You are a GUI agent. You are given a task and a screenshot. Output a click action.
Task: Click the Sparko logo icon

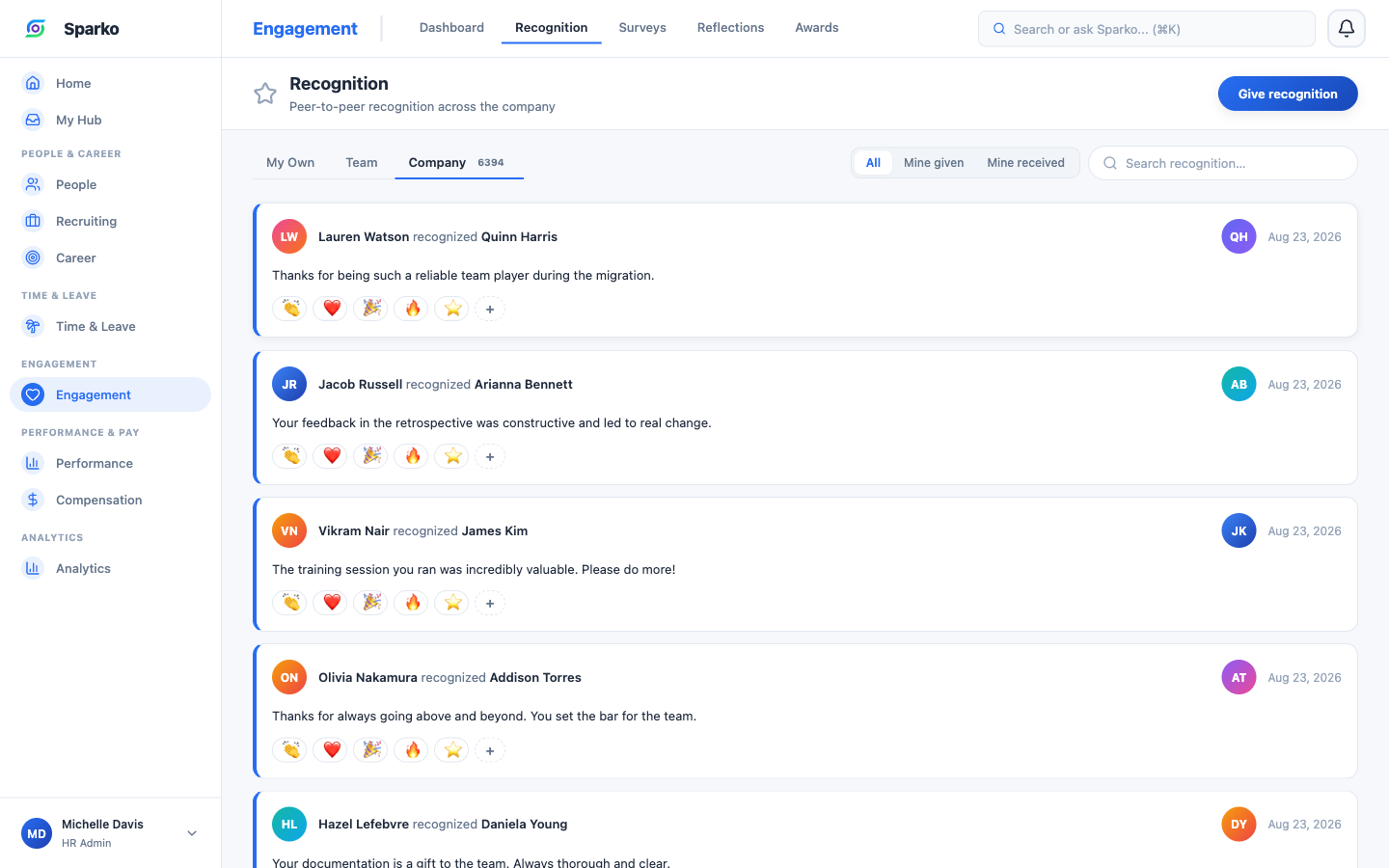coord(36,29)
